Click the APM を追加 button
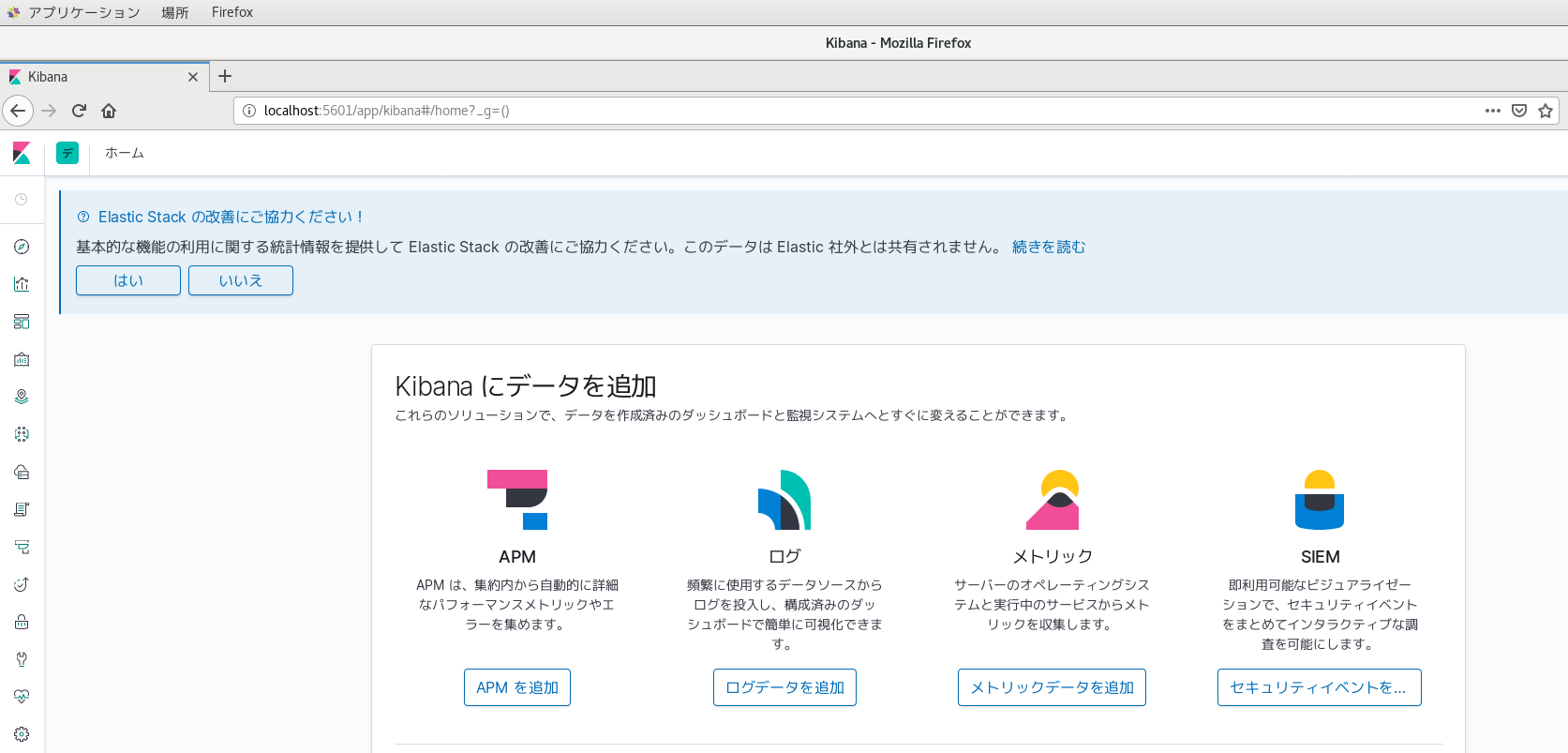The image size is (1568, 753). pyautogui.click(x=517, y=687)
